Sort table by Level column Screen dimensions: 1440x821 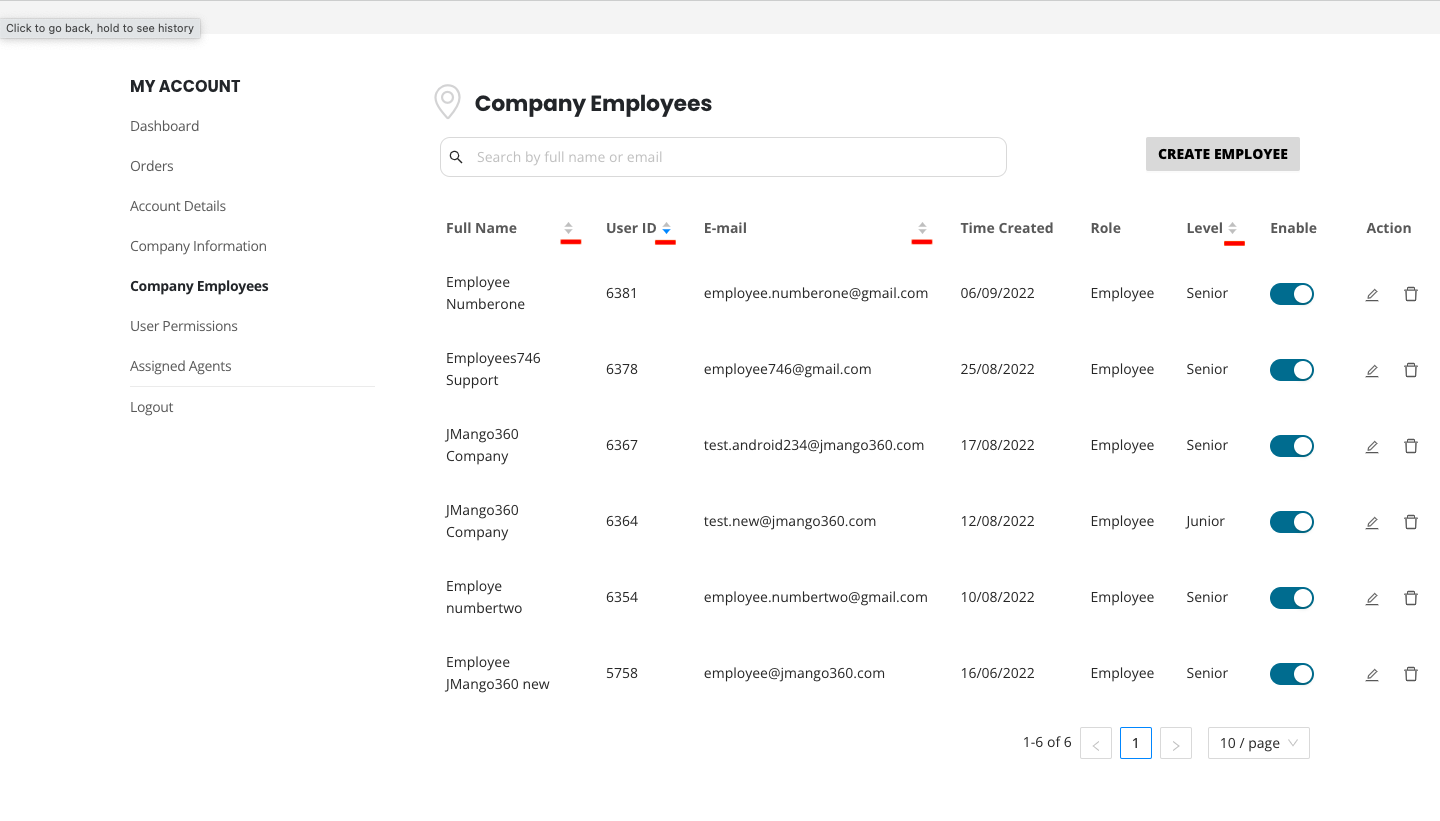click(x=1233, y=228)
